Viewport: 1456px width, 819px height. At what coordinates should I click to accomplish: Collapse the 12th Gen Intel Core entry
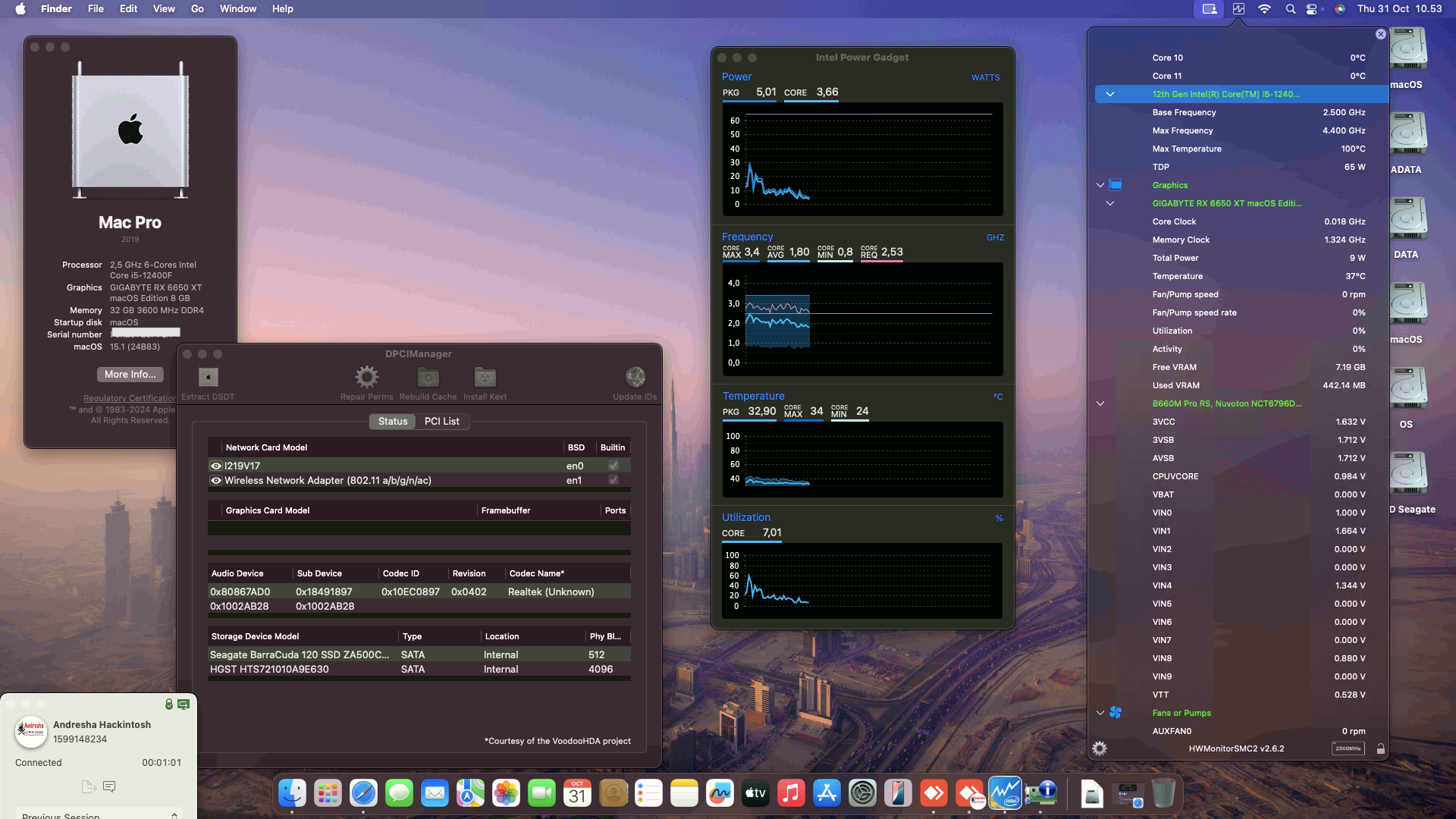[1110, 94]
